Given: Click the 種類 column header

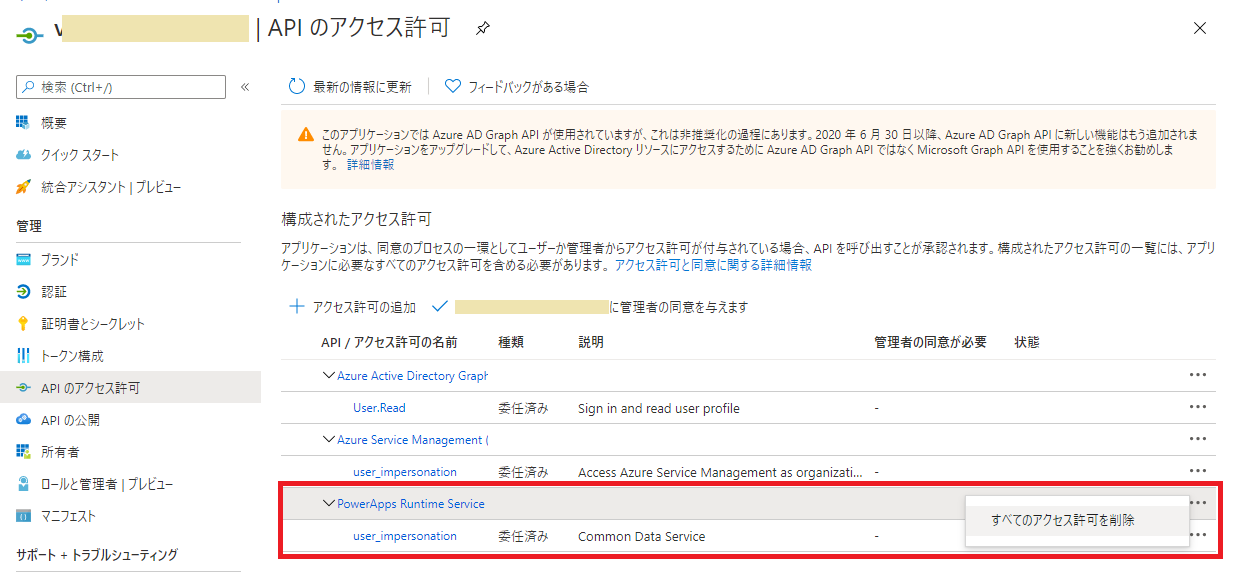Looking at the screenshot, I should pos(511,342).
